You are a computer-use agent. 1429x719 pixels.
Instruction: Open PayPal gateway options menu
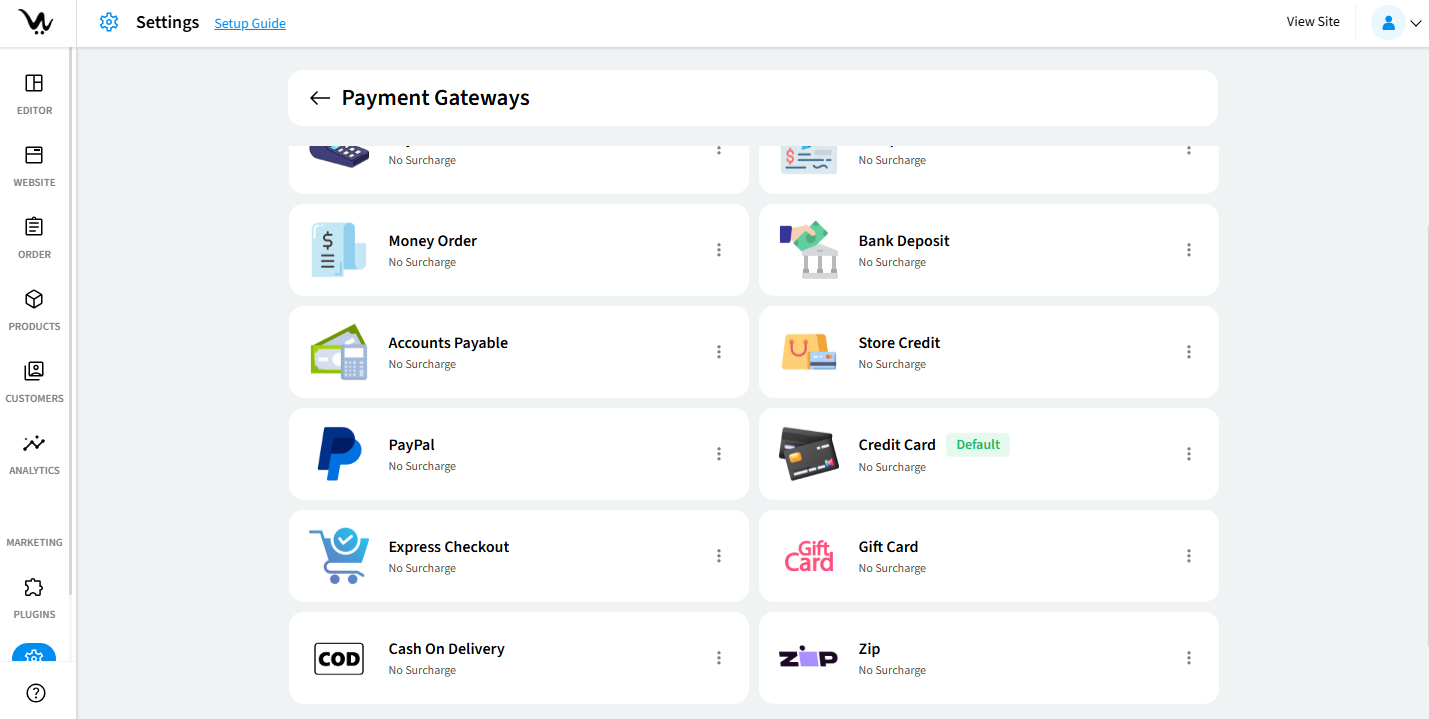718,454
